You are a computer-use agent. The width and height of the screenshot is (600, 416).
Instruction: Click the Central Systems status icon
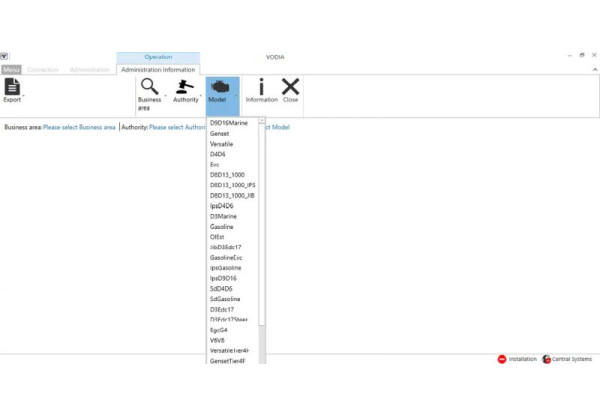point(546,359)
